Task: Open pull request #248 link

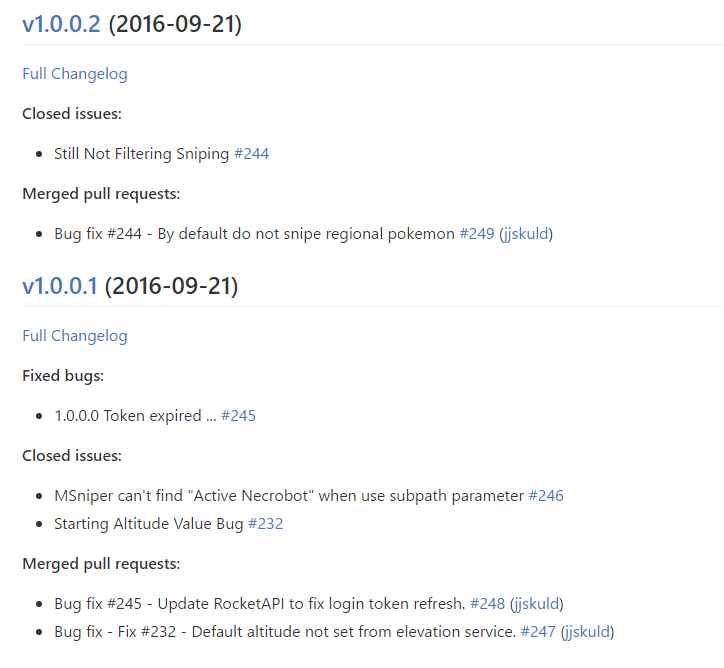Action: click(x=488, y=603)
